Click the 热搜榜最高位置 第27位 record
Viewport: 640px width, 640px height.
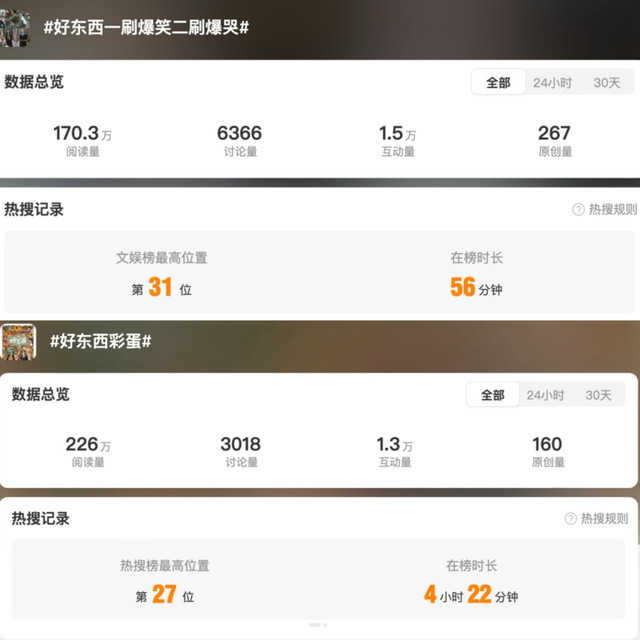click(165, 581)
